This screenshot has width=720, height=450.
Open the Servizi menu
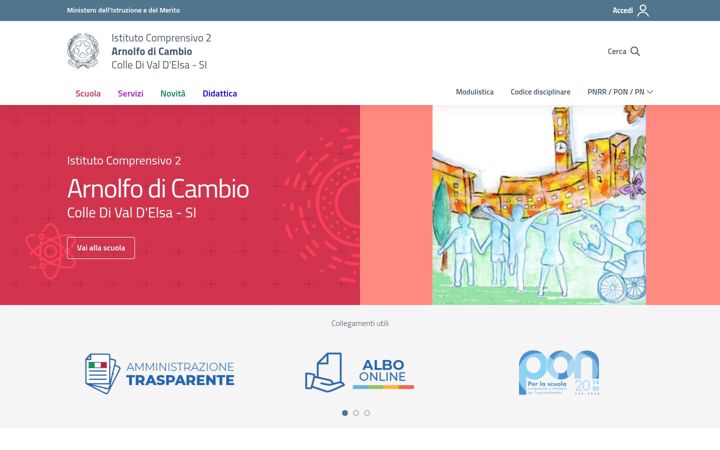pyautogui.click(x=130, y=94)
